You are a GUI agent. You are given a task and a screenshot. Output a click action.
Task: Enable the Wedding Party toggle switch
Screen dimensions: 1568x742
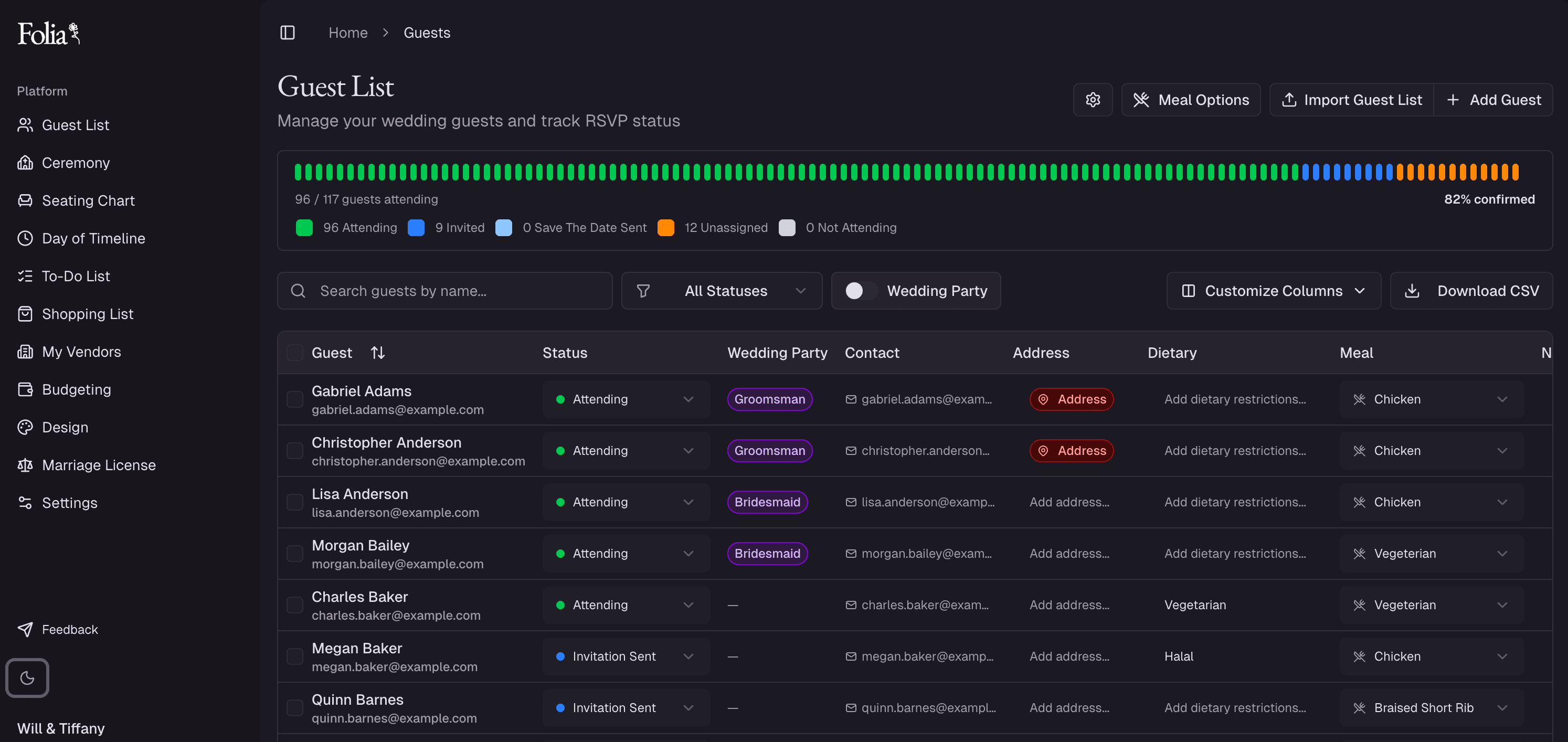pos(861,291)
